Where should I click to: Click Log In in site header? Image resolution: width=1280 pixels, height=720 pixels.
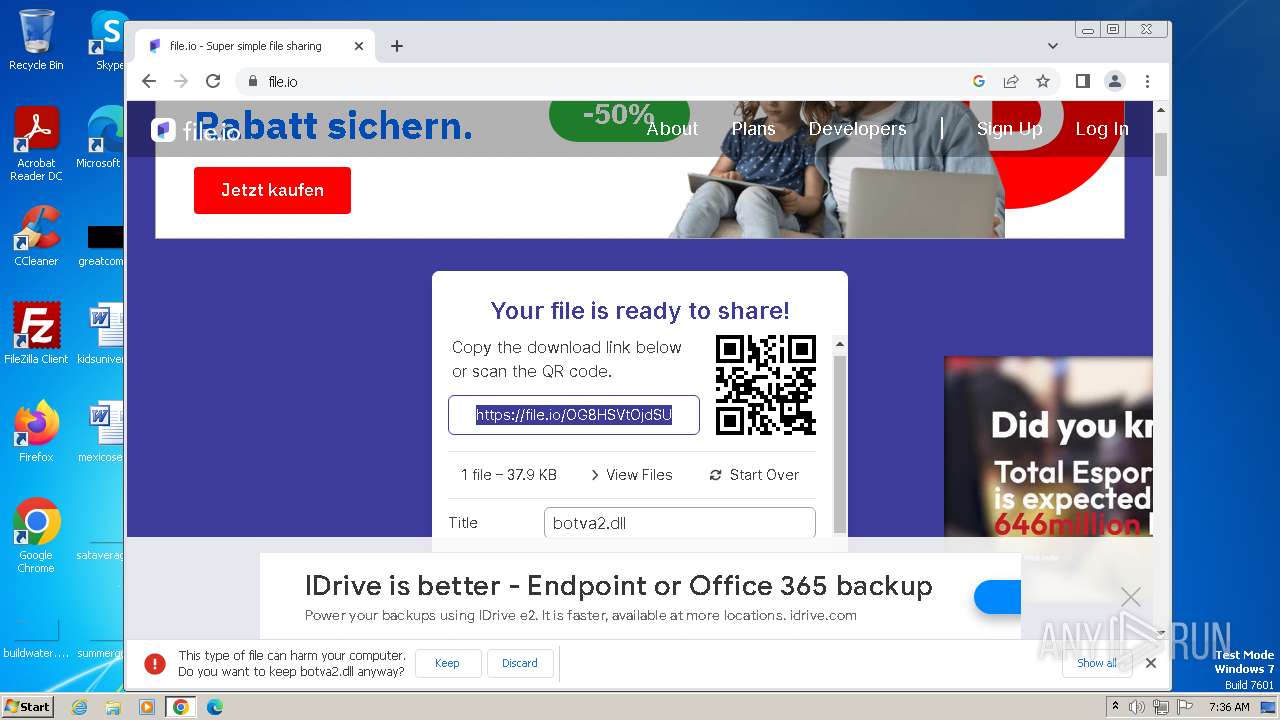coord(1102,129)
